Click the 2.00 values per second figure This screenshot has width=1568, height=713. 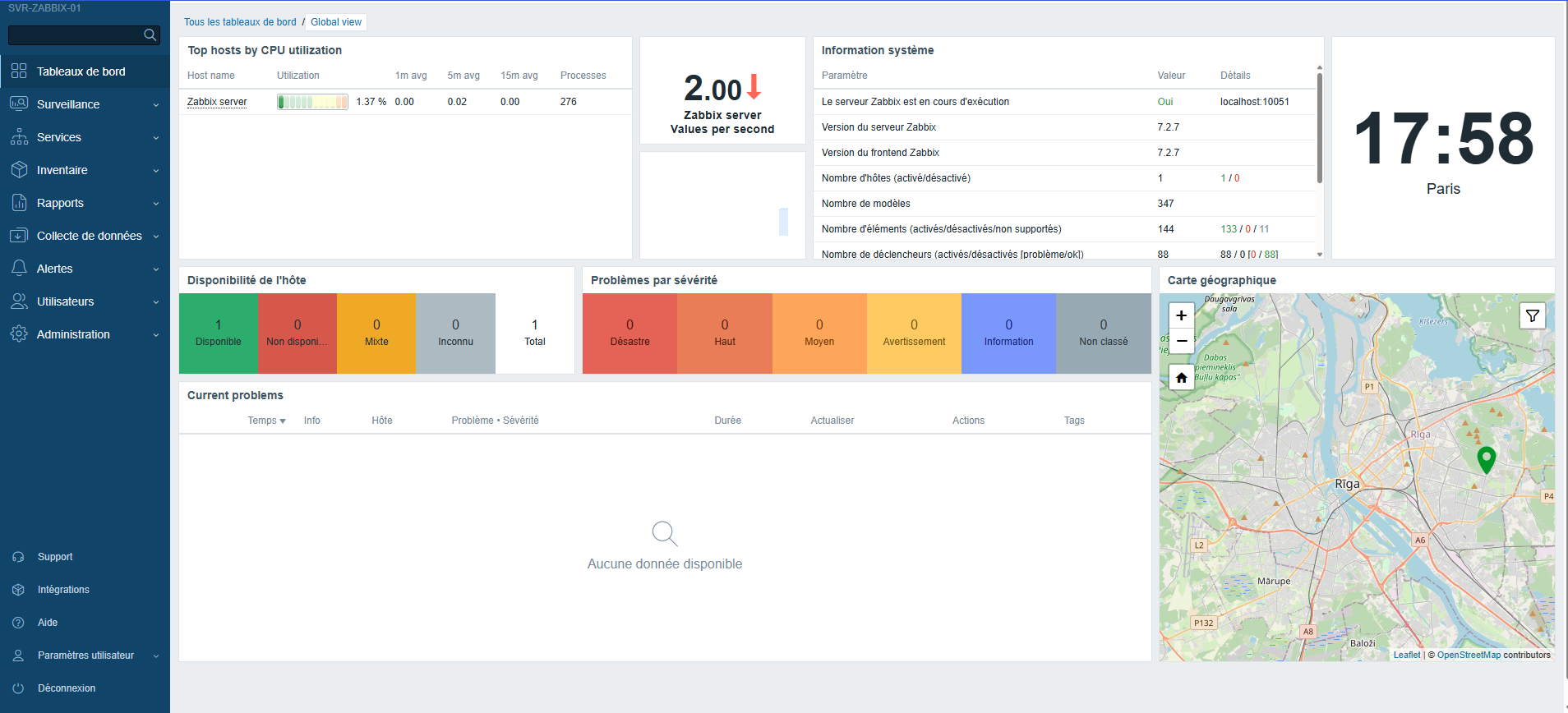point(713,89)
